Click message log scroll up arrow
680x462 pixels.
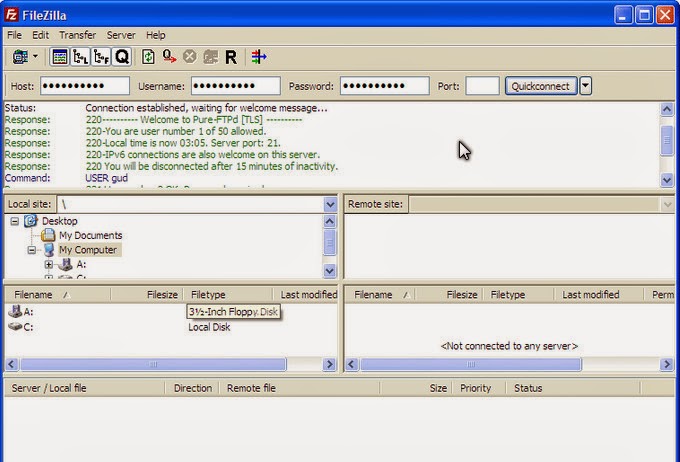[667, 109]
